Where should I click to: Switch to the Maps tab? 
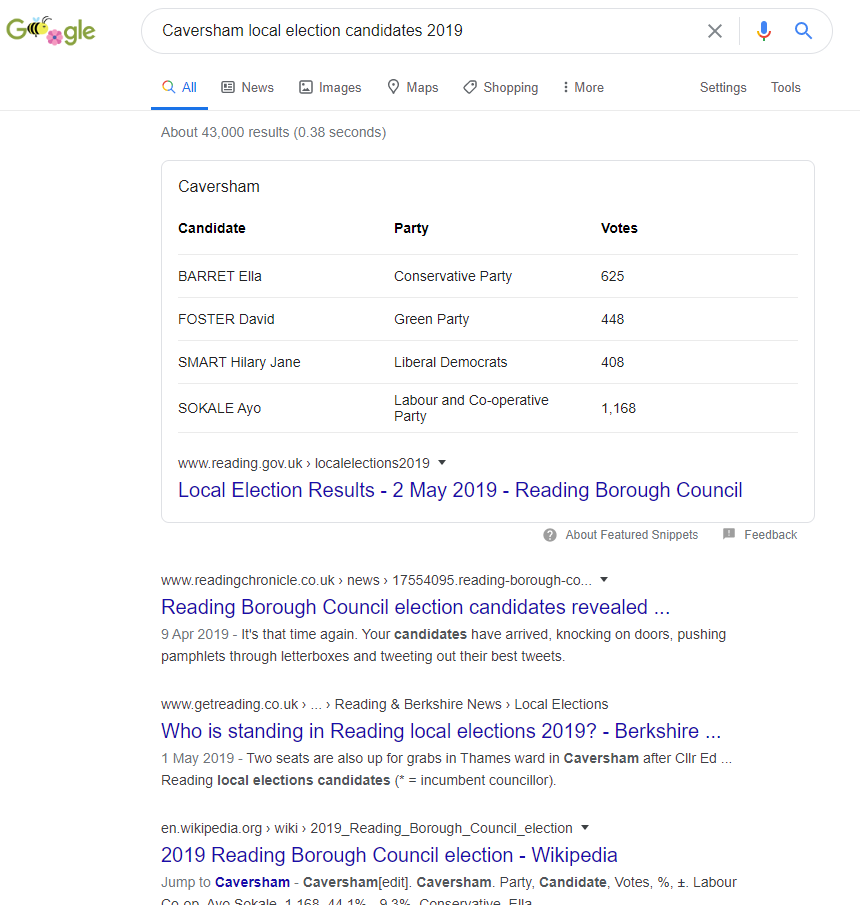[413, 87]
